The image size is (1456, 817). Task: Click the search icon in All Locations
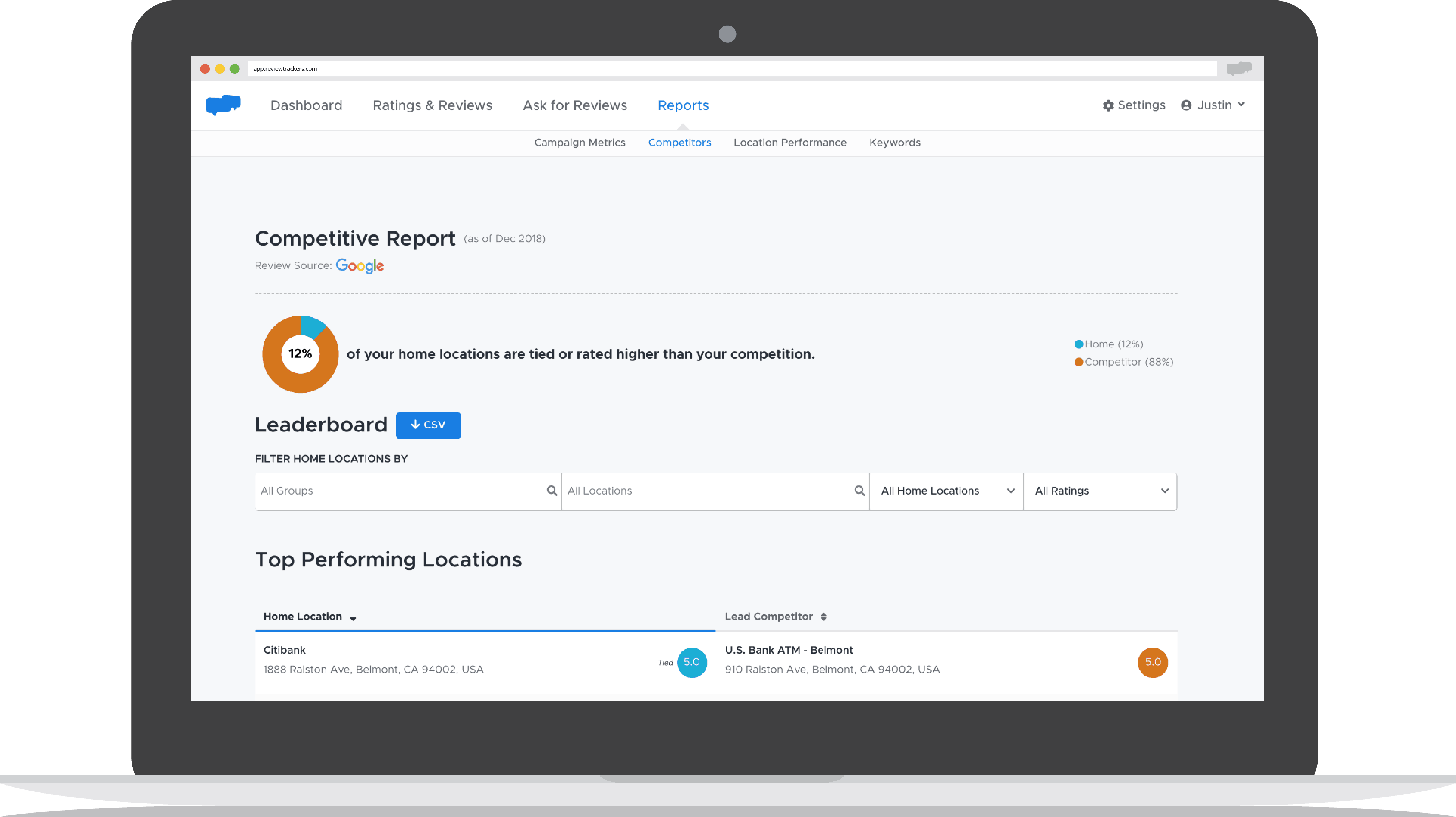point(860,490)
